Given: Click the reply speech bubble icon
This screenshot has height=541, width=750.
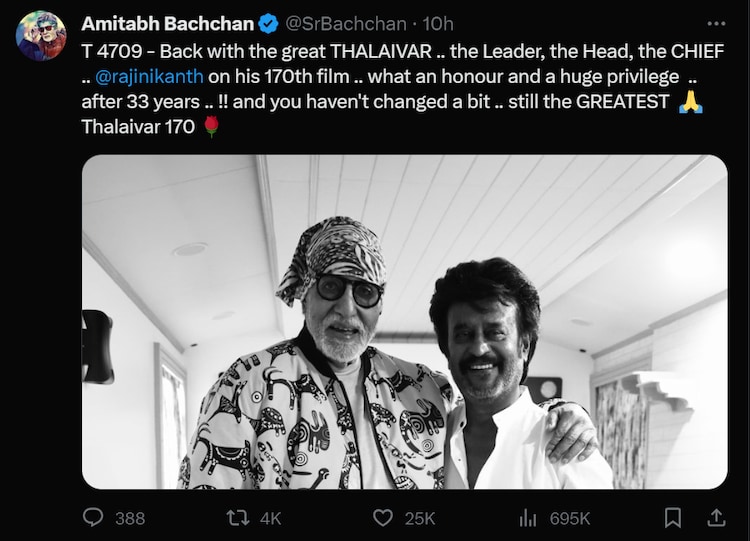Looking at the screenshot, I should pyautogui.click(x=93, y=517).
